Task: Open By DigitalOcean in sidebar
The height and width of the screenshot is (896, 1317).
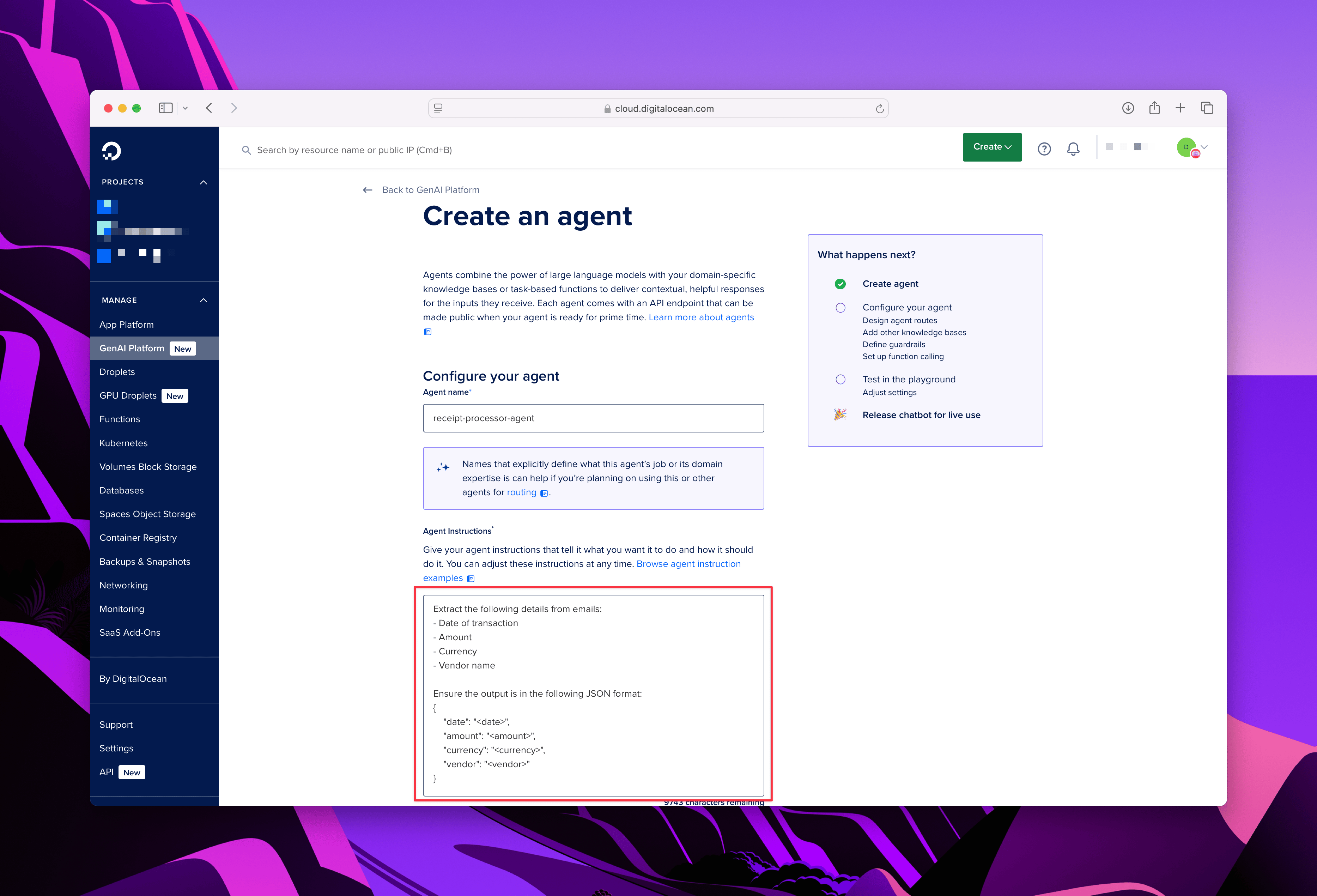Action: pos(133,679)
